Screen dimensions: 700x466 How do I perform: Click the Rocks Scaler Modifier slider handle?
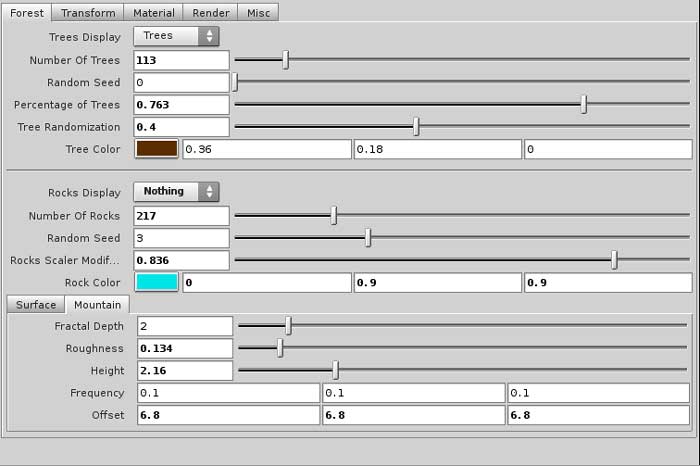pyautogui.click(x=614, y=260)
